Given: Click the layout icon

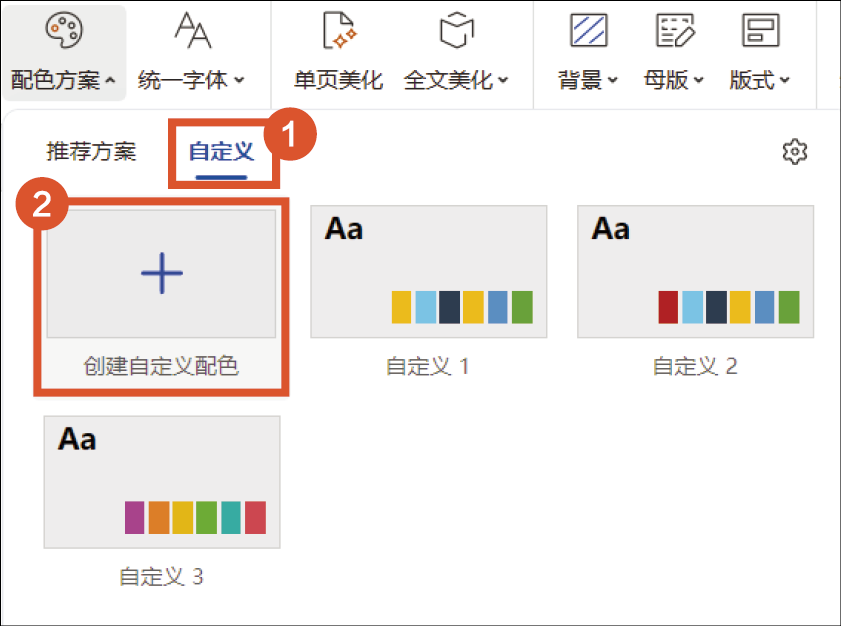Looking at the screenshot, I should [760, 30].
